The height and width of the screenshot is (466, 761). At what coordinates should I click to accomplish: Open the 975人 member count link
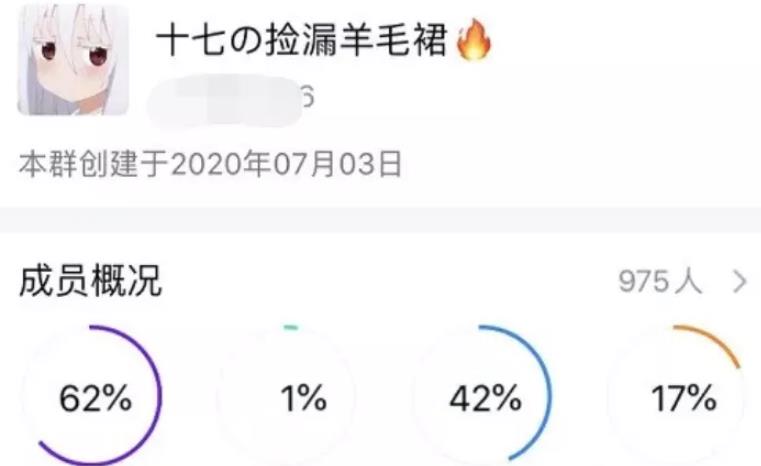point(659,283)
